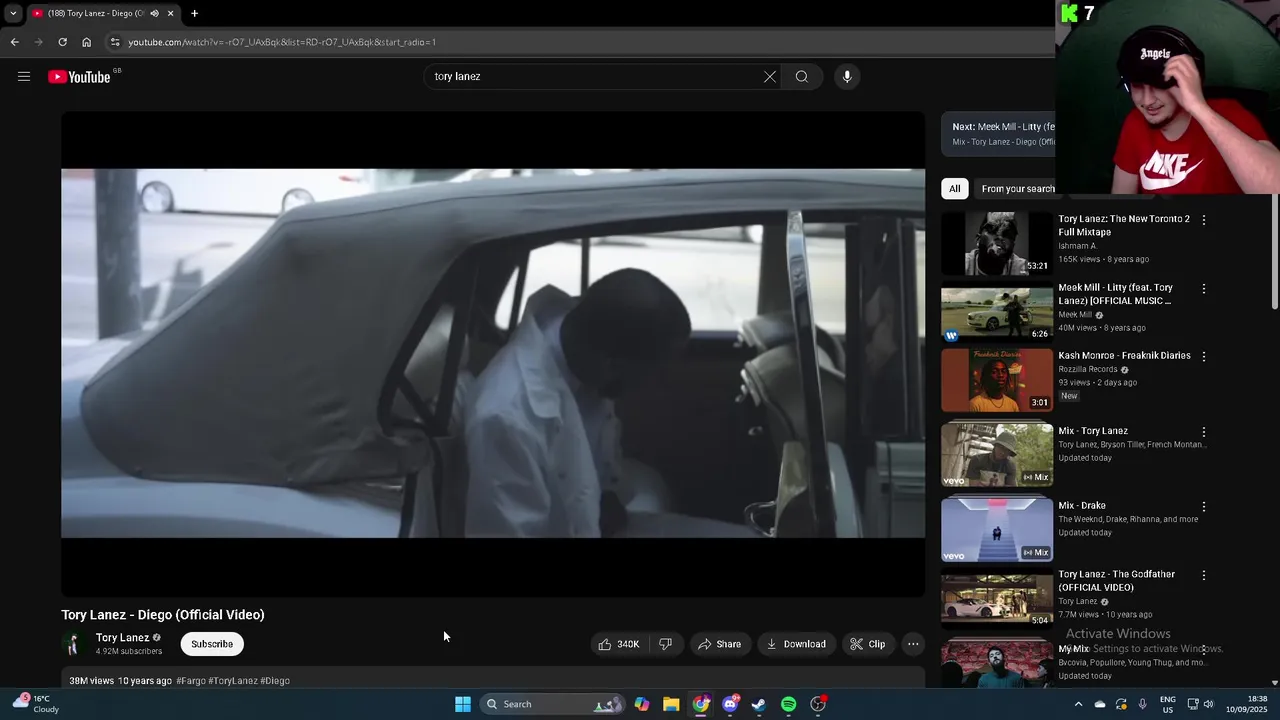Image resolution: width=1280 pixels, height=720 pixels.
Task: Subscribe to Tory Lanez channel
Action: (x=212, y=644)
